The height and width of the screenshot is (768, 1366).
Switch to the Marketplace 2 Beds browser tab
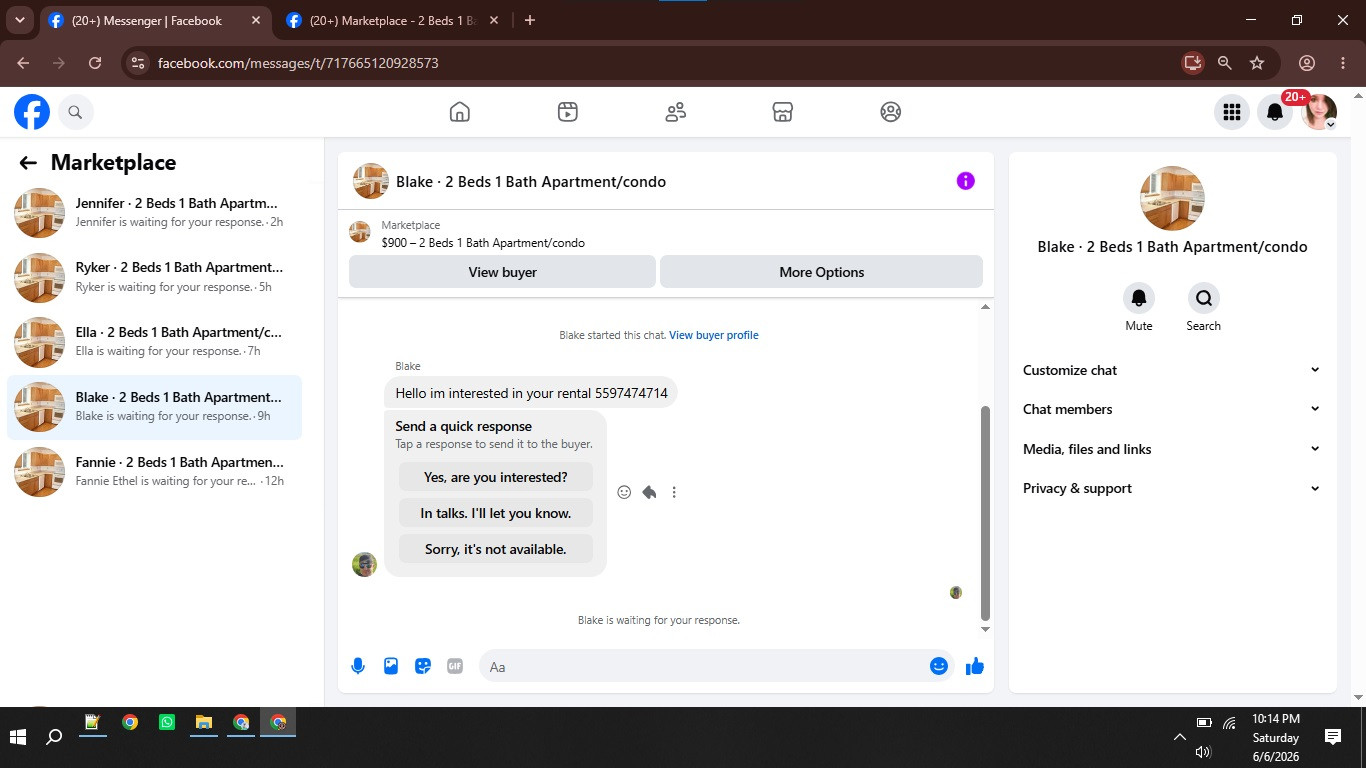tap(392, 20)
